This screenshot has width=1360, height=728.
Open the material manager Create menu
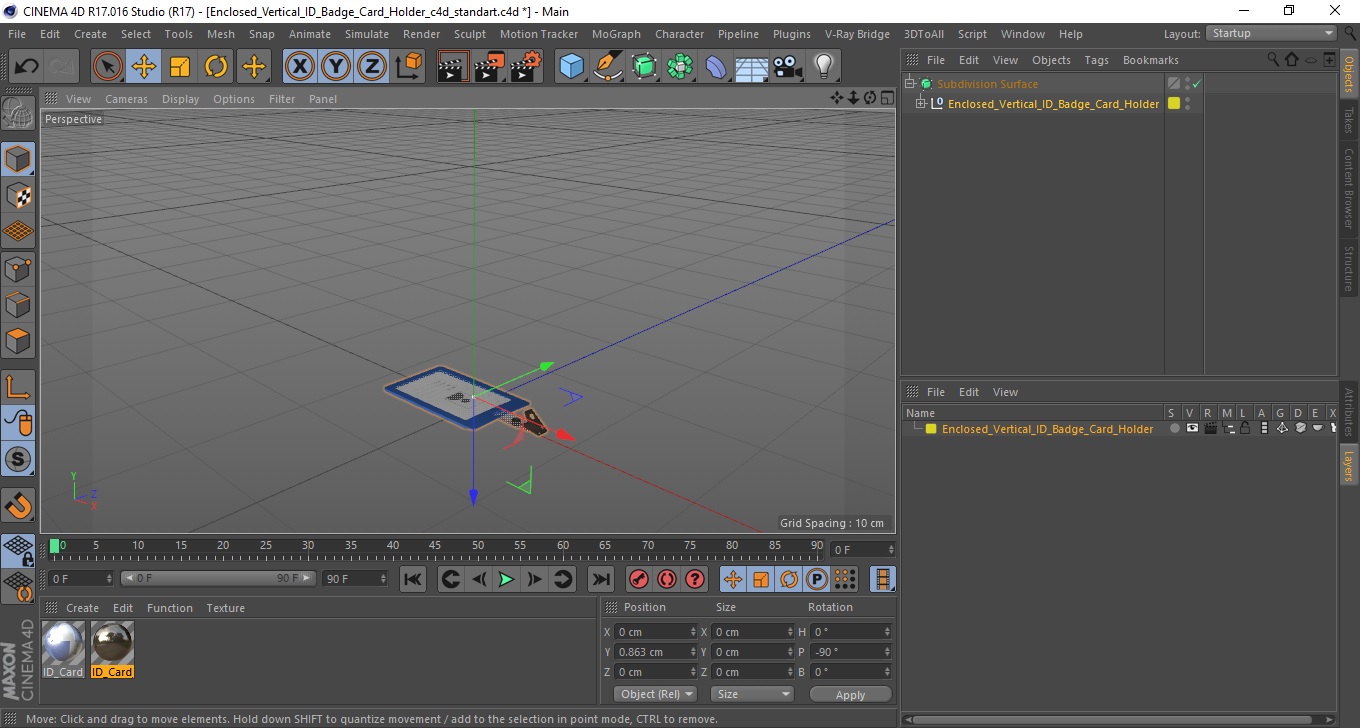pos(82,608)
